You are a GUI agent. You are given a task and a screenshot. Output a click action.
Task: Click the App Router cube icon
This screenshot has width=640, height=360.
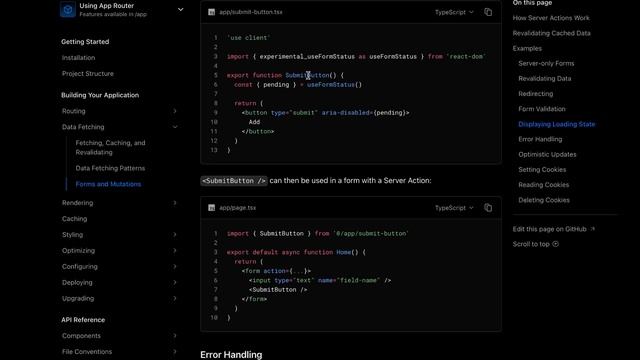coord(68,9)
